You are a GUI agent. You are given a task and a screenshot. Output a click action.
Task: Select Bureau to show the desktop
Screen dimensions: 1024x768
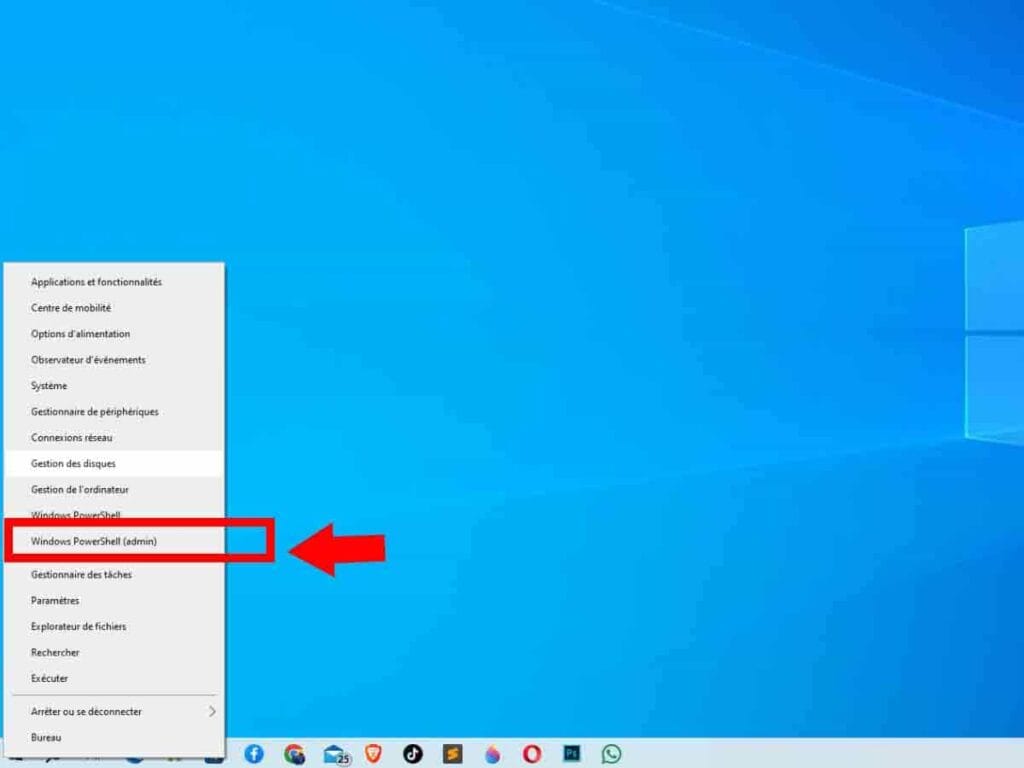coord(46,737)
